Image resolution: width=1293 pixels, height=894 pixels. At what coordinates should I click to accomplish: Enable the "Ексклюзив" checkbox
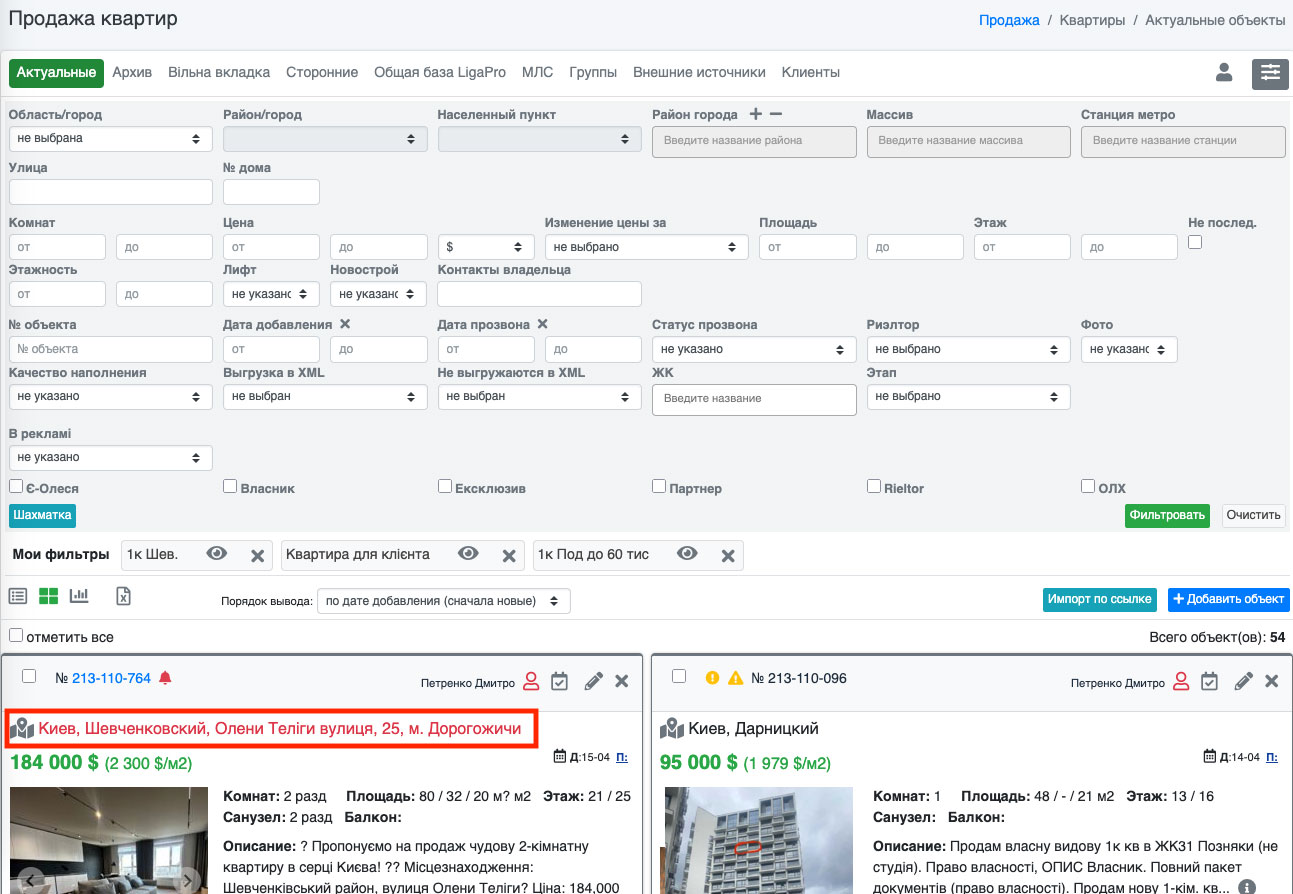click(445, 486)
